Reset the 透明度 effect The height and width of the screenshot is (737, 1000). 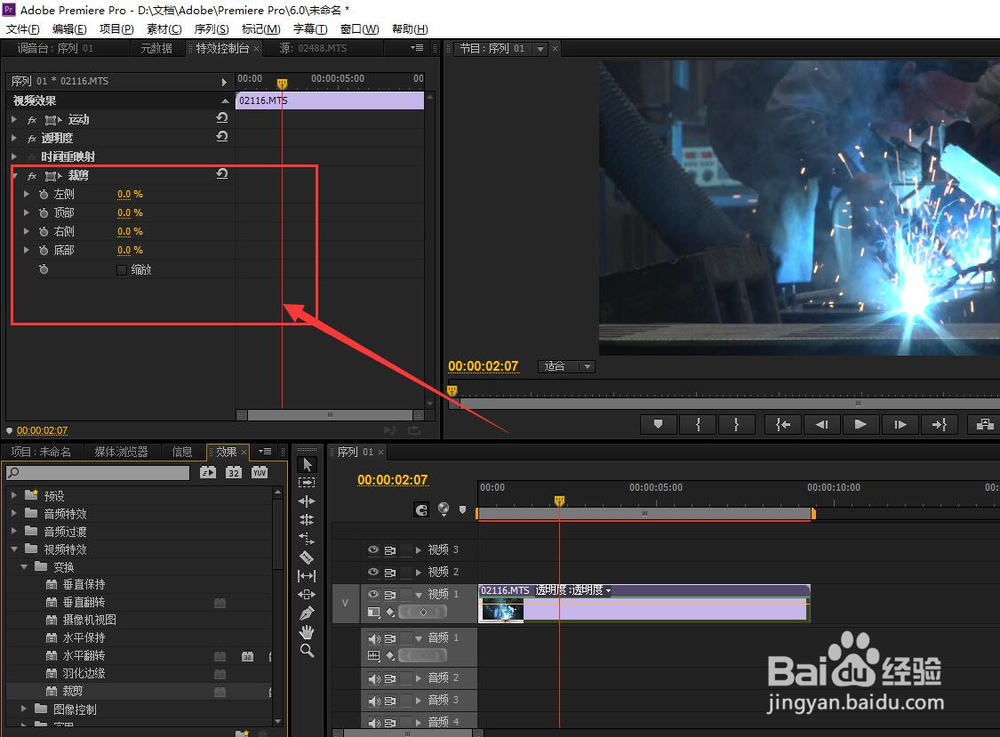click(x=222, y=136)
